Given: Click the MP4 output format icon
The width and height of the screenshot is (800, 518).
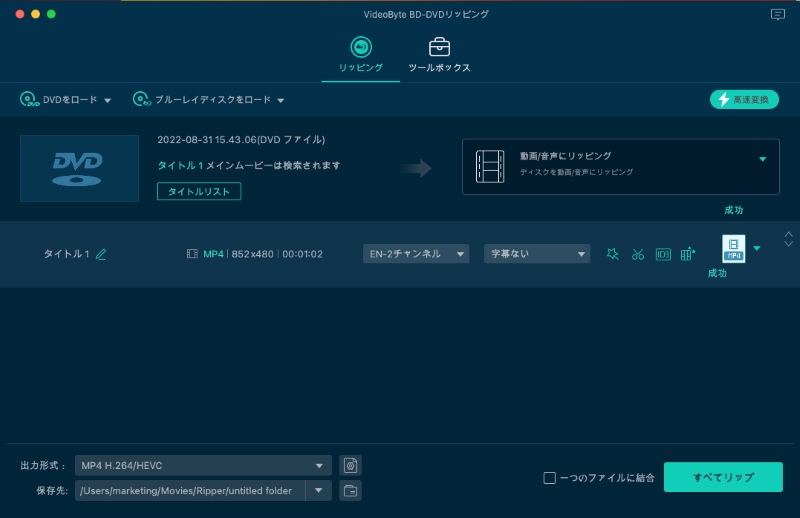Looking at the screenshot, I should click(x=734, y=249).
